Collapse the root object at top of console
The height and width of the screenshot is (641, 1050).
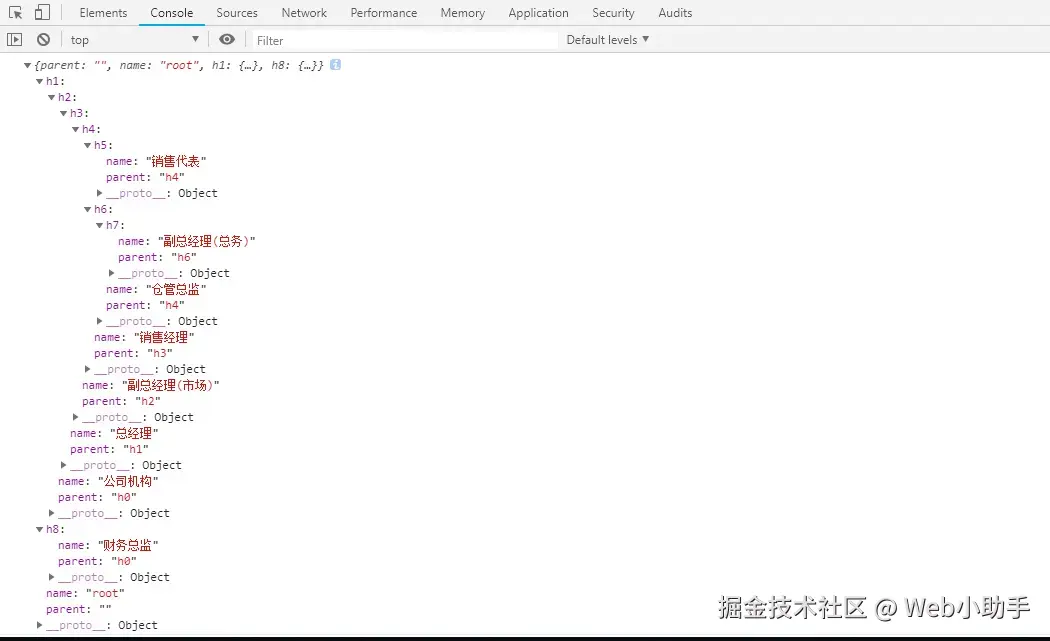pyautogui.click(x=25, y=64)
